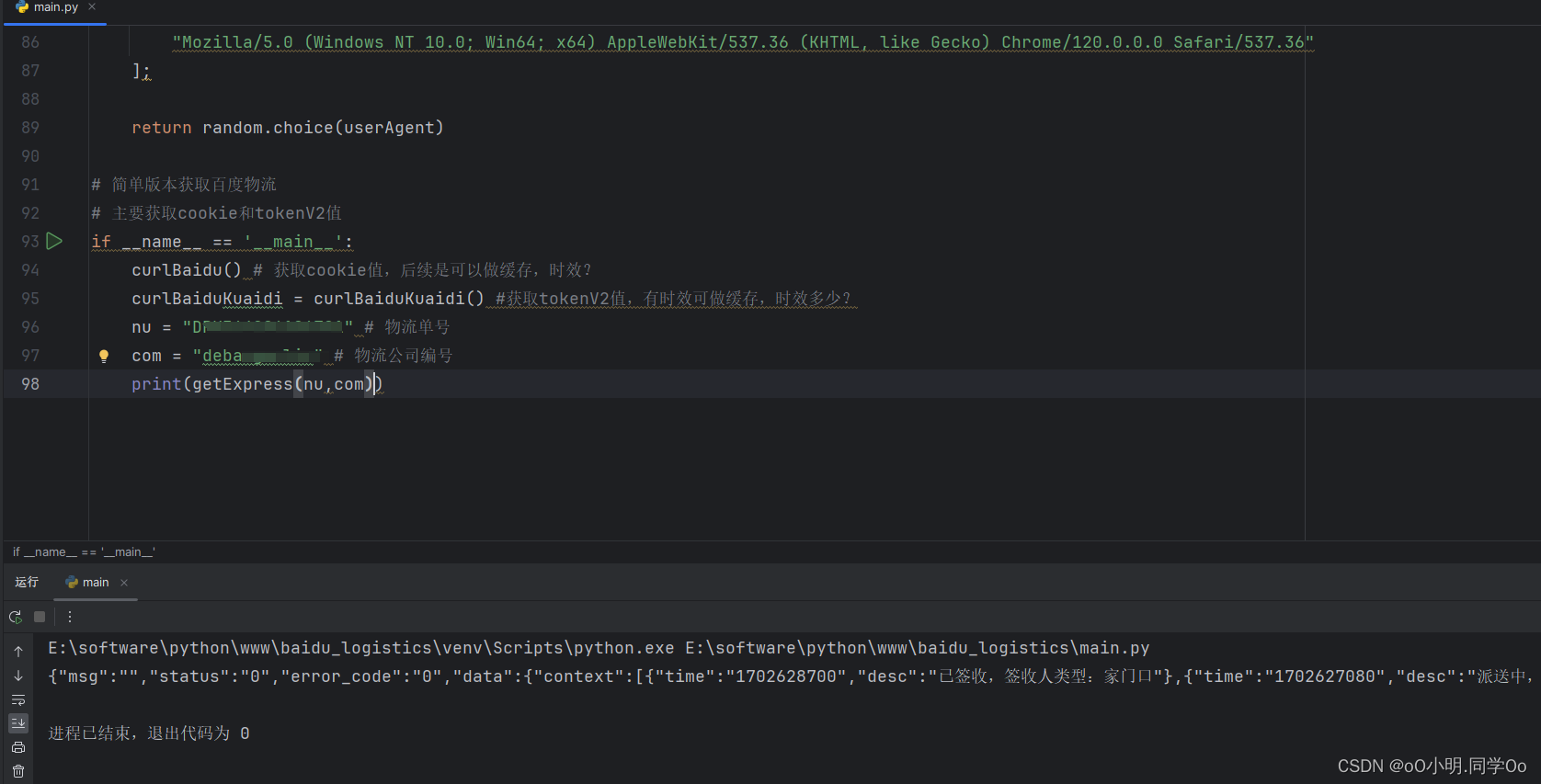
Task: Click the yellow lightbulb intention icon
Action: [x=104, y=356]
